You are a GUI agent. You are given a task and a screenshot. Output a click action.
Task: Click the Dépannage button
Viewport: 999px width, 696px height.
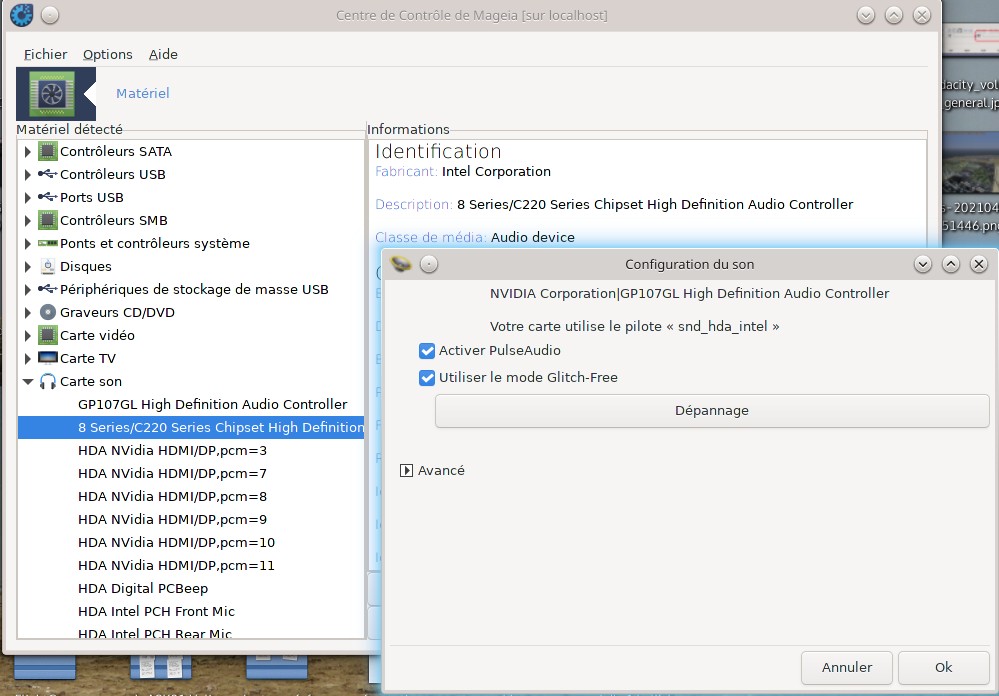712,410
